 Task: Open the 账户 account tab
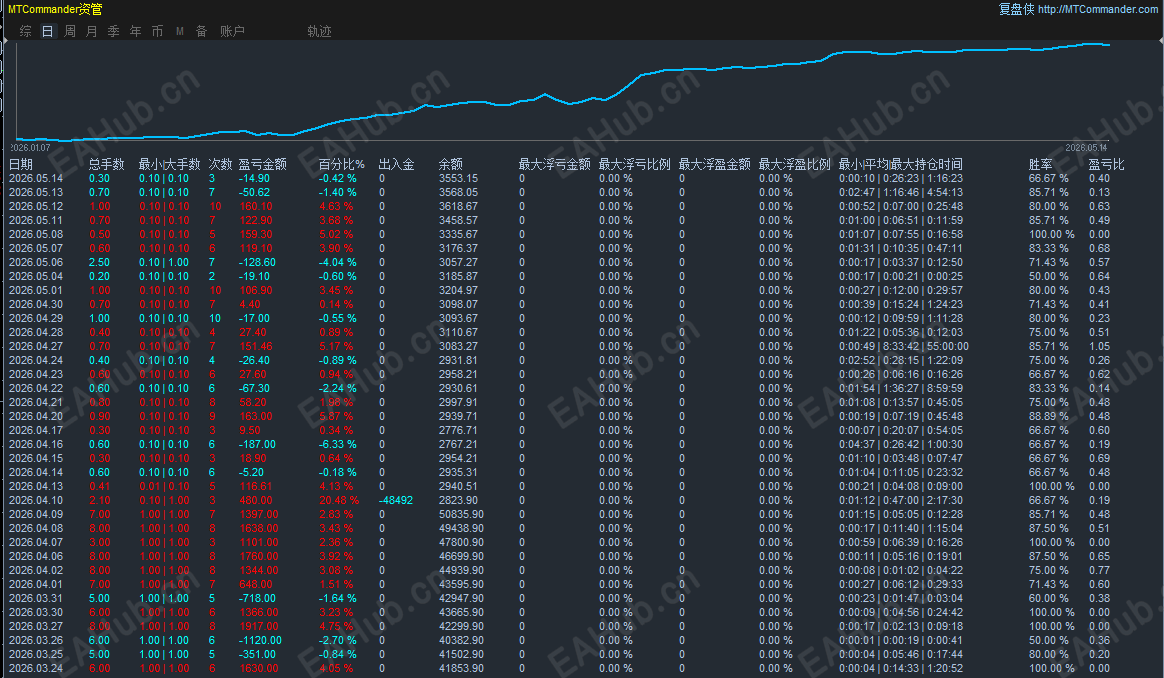click(232, 31)
